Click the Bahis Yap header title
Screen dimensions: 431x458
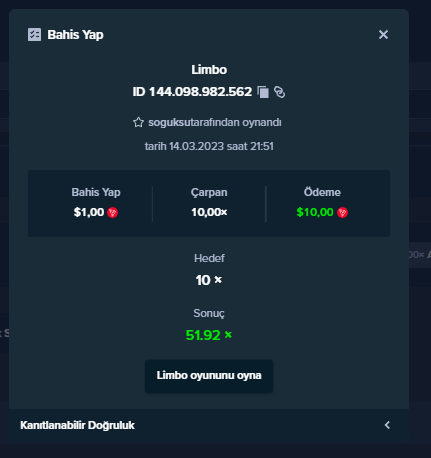pyautogui.click(x=75, y=35)
